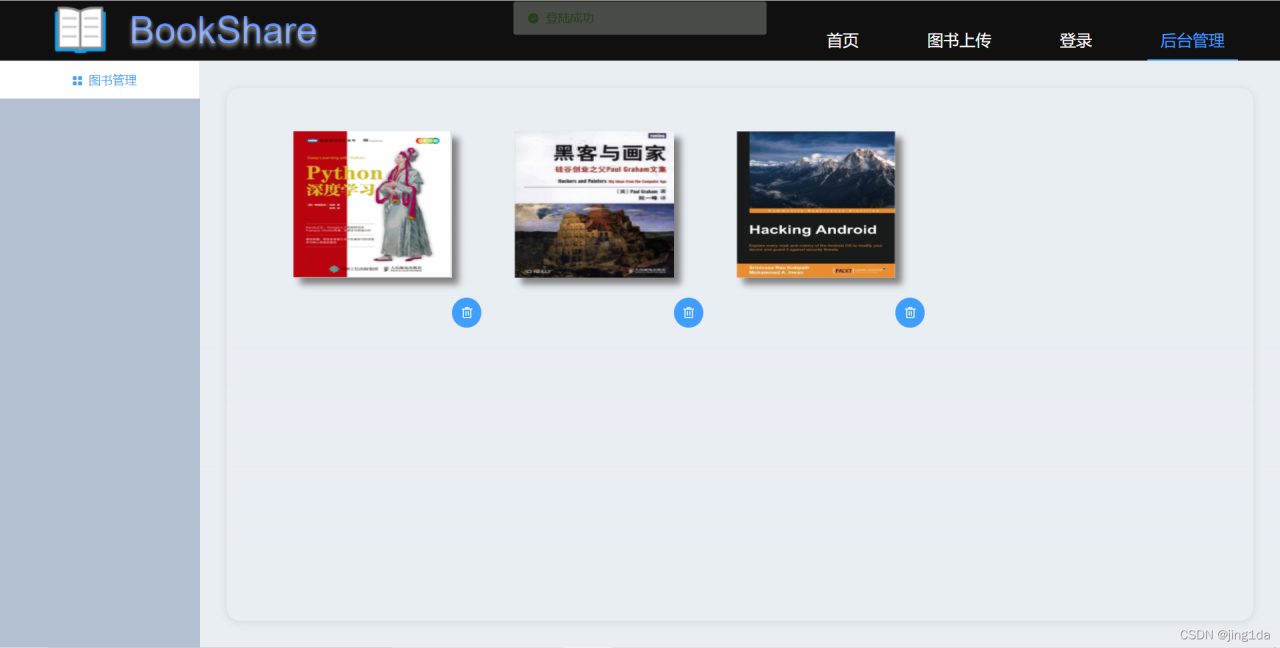Open the 黑客与画家 book cover
This screenshot has height=648, width=1280.
pyautogui.click(x=594, y=204)
